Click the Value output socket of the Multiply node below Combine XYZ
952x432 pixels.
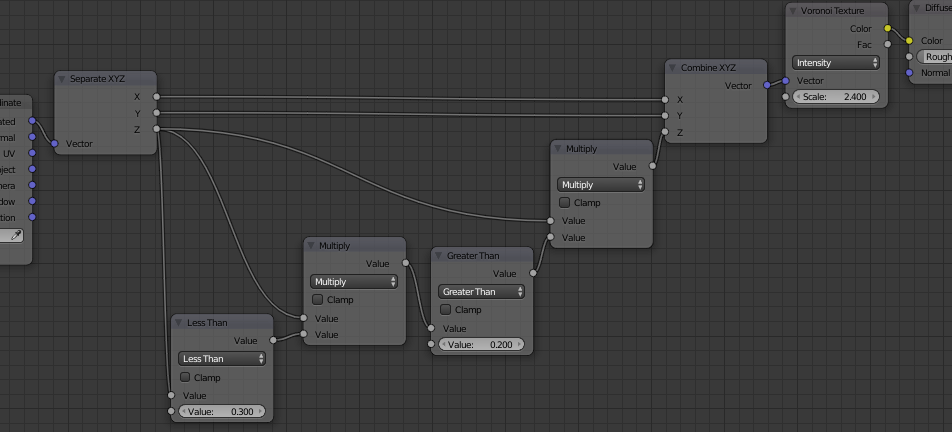[x=653, y=166]
